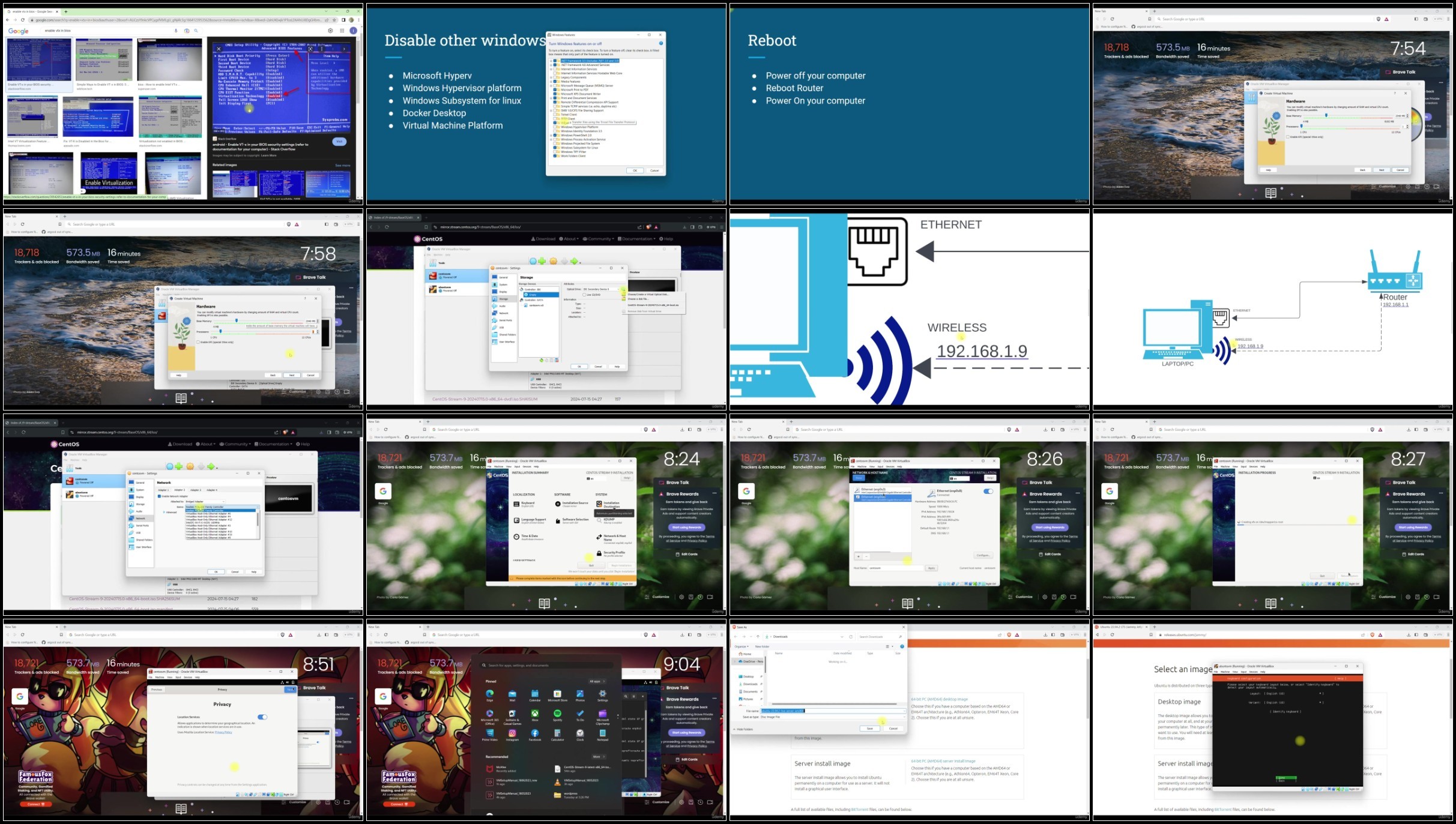1456x824 pixels.
Task: Select Pictures in Save As navigation pane
Action: 748,699
